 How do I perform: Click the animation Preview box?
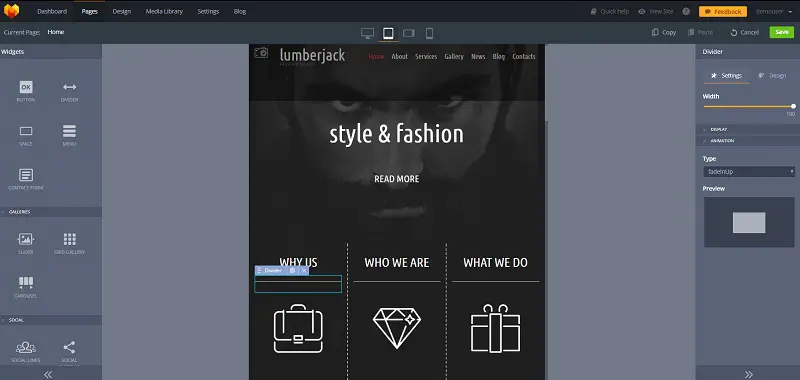(x=749, y=222)
